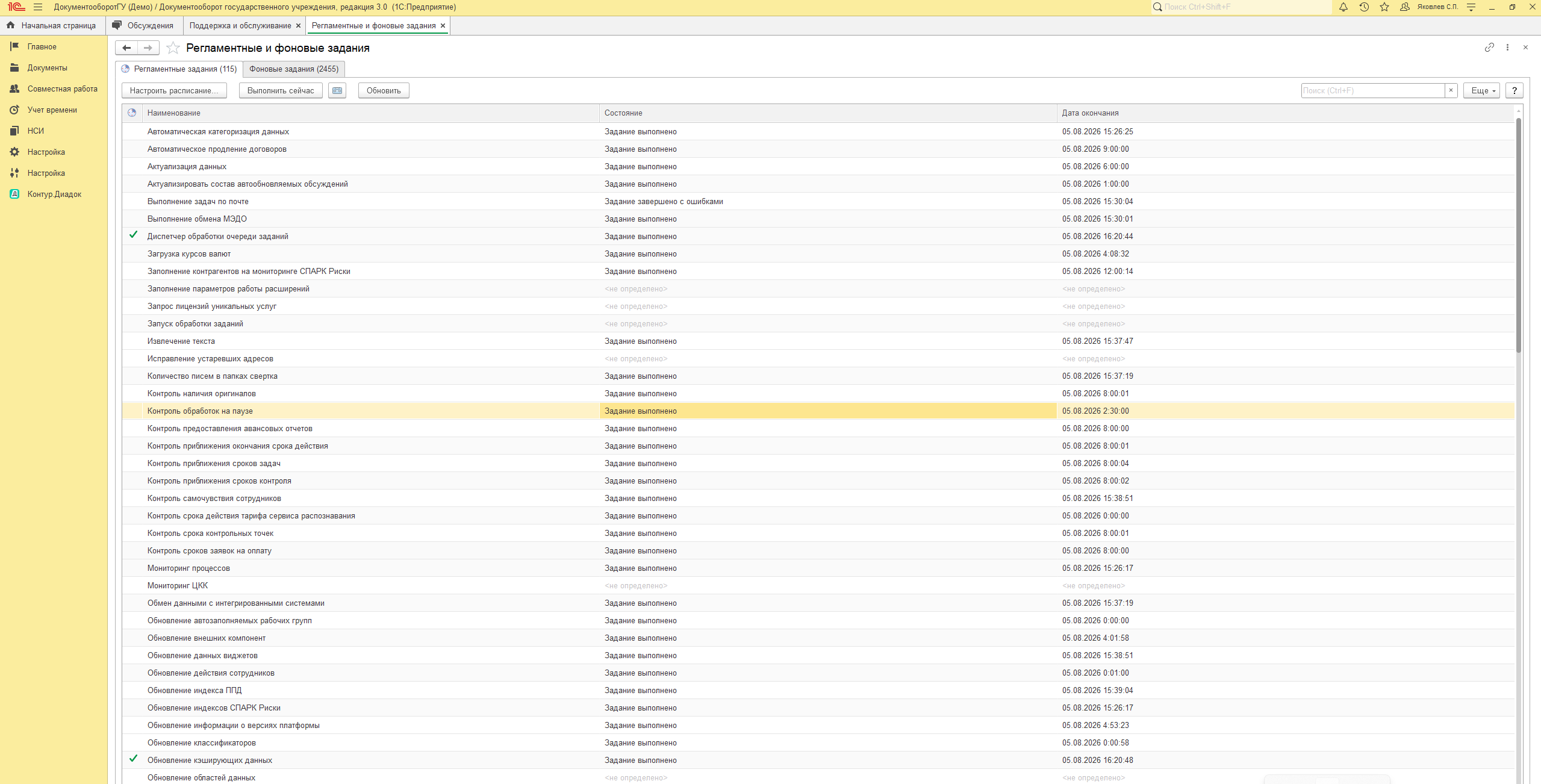This screenshot has width=1541, height=784.
Task: Click Выполнить сейчас button
Action: 281,90
